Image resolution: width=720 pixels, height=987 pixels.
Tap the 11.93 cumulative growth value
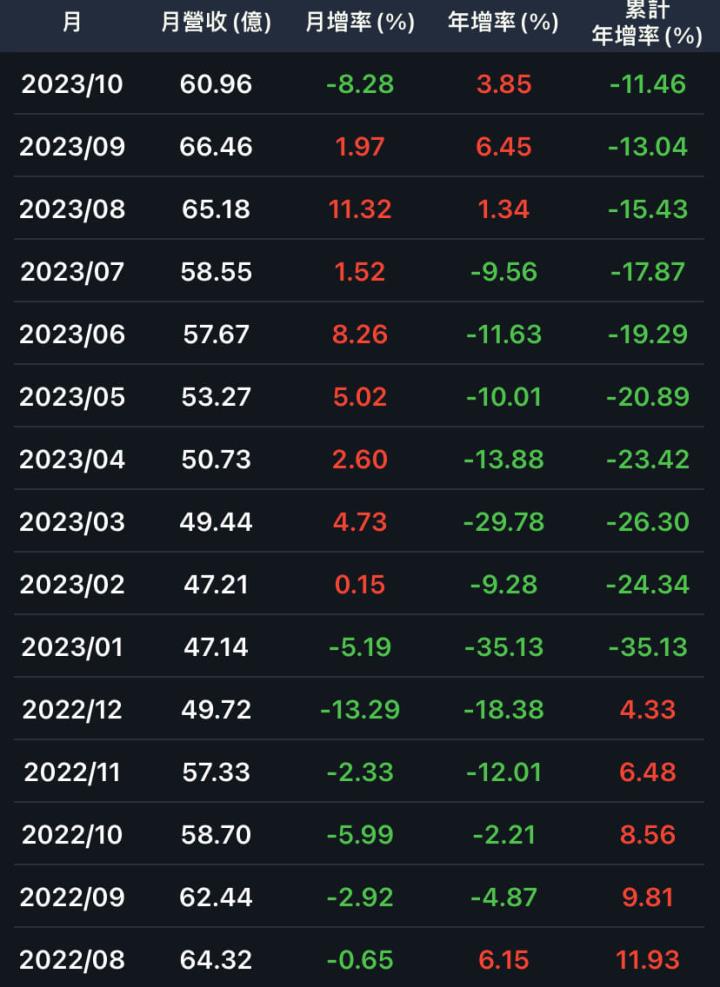click(x=647, y=960)
